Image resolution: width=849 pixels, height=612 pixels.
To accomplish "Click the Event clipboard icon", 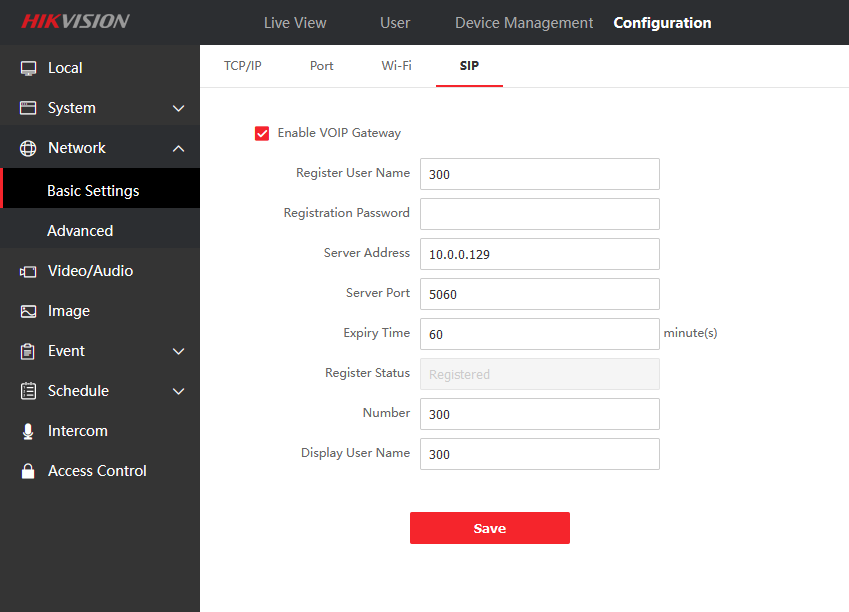I will [28, 351].
